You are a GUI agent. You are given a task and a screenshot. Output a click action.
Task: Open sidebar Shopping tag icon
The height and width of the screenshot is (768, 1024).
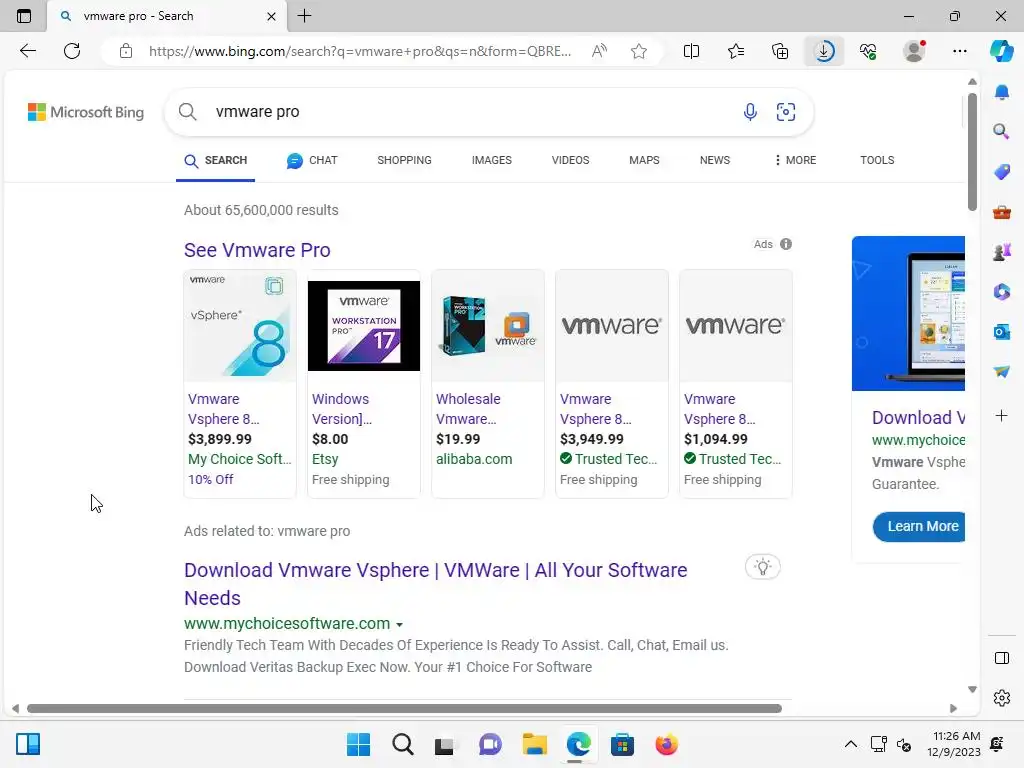point(1002,172)
